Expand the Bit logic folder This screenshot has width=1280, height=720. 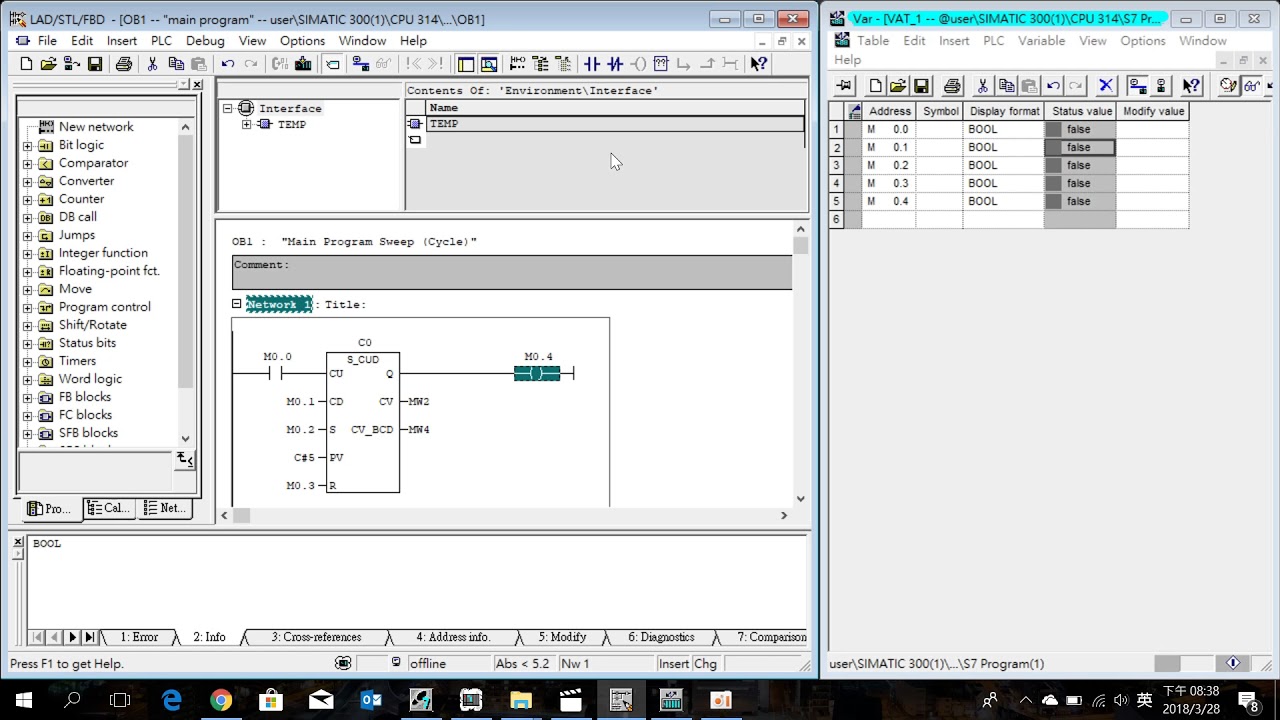click(x=27, y=146)
